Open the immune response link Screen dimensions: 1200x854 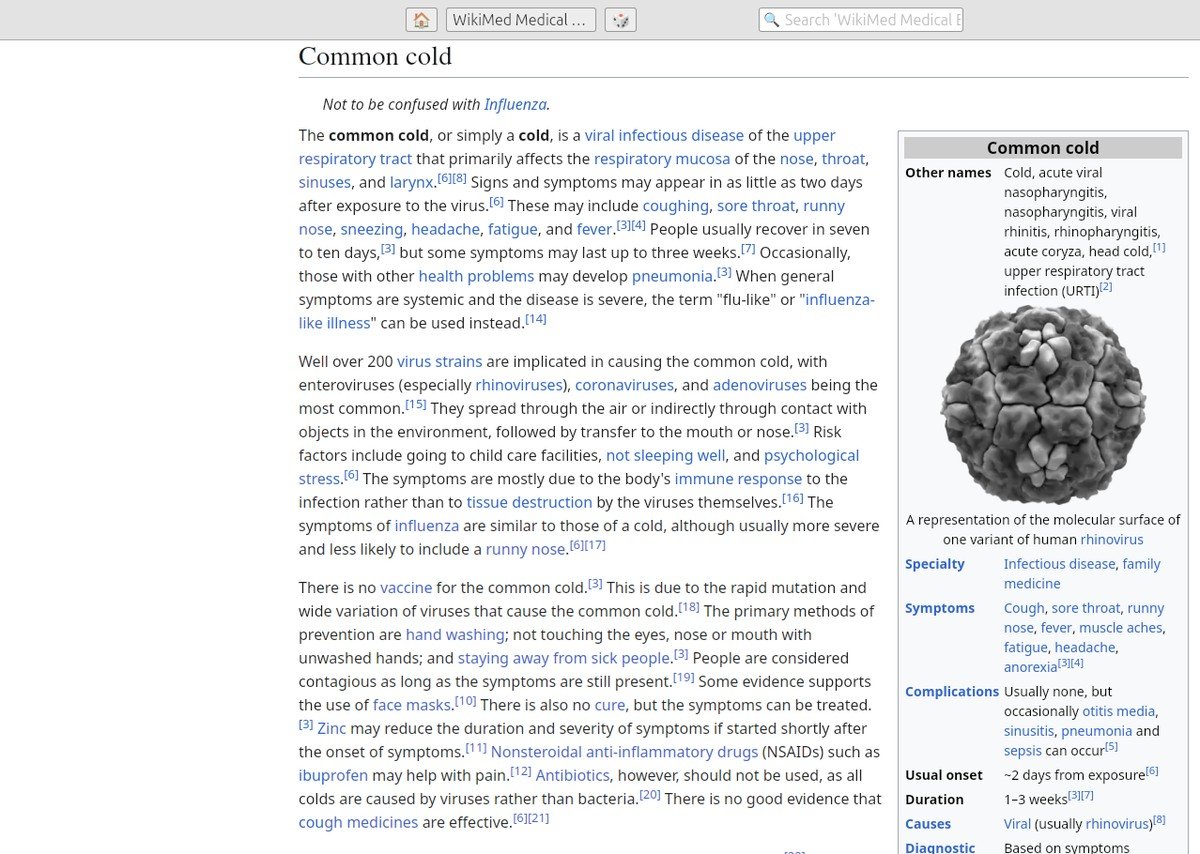(x=738, y=479)
